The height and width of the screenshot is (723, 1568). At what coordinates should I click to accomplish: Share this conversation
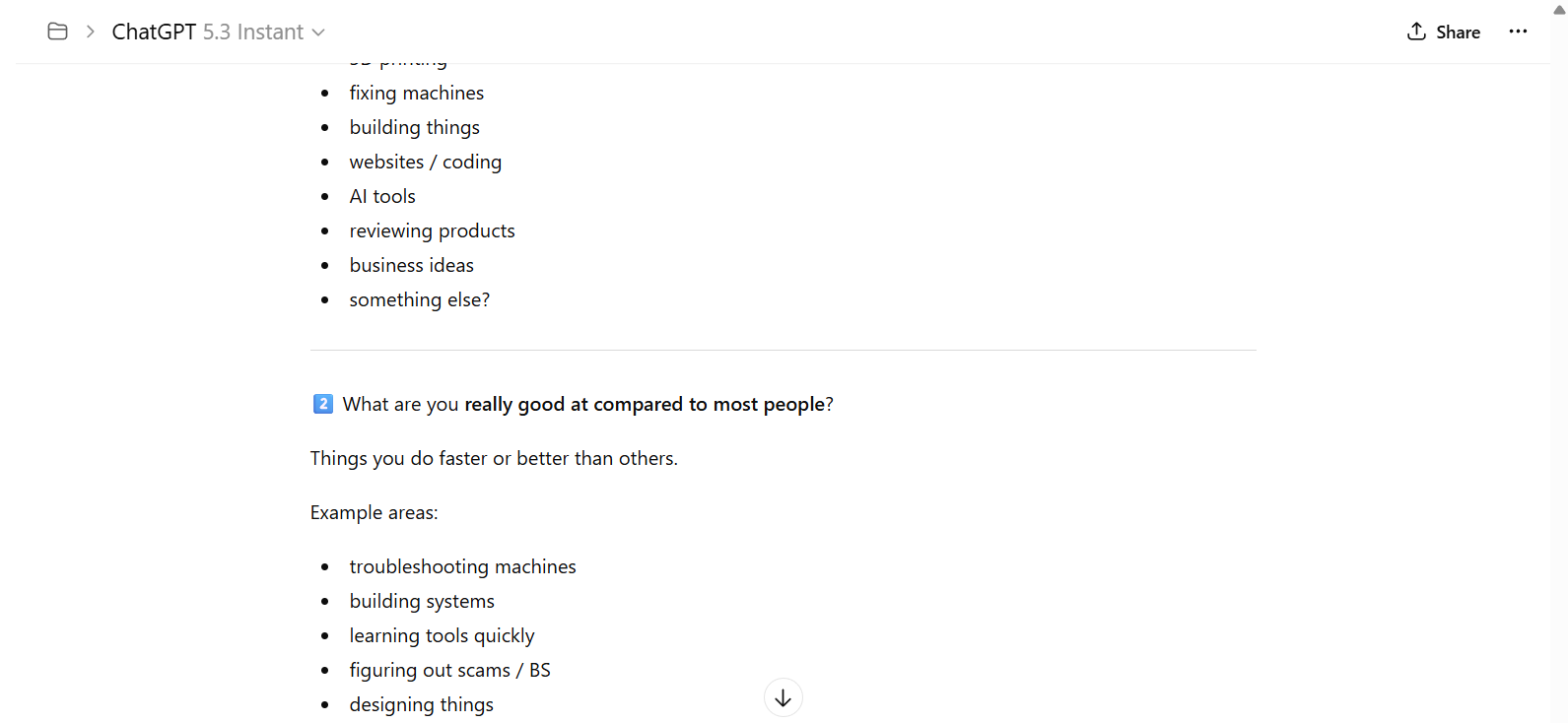coord(1444,32)
